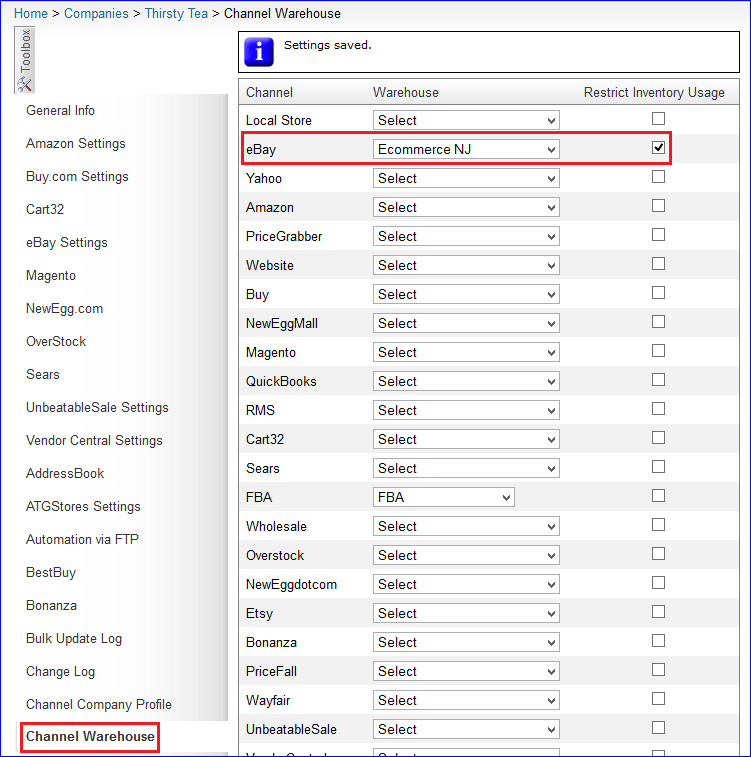Click the Settings saved message
Image resolution: width=751 pixels, height=757 pixels.
tap(328, 45)
